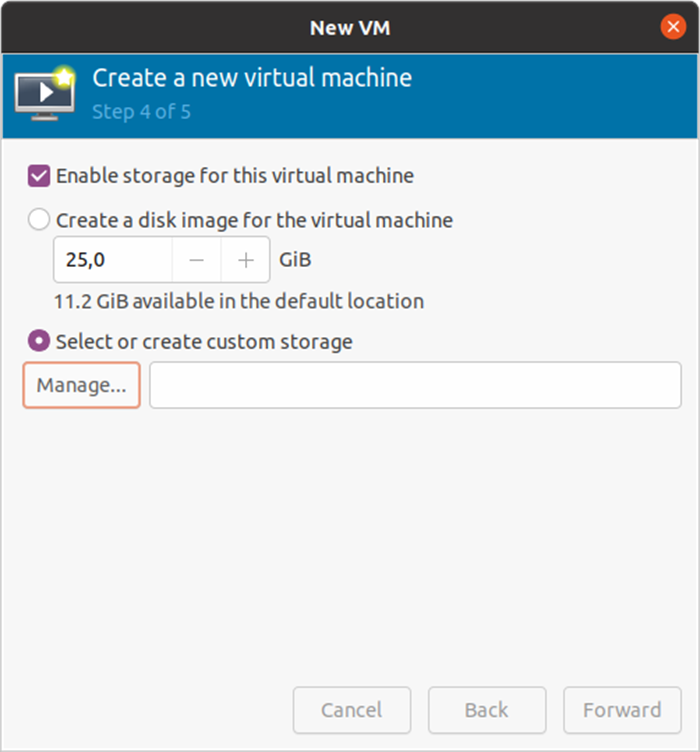Click the GiB unit label
700x752 pixels.
(x=296, y=261)
